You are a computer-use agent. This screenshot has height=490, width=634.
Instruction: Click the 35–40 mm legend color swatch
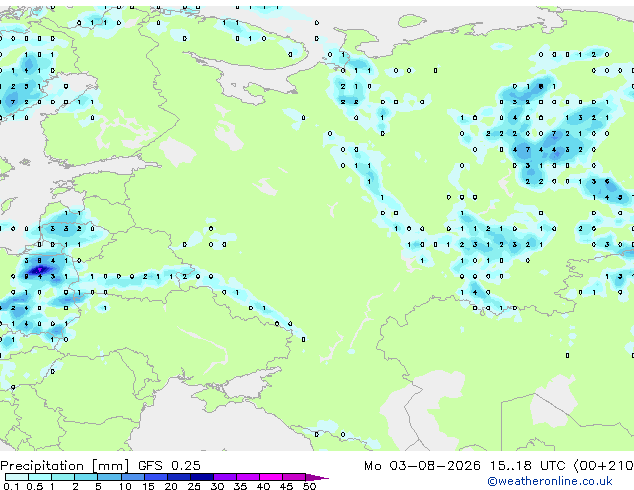coord(248,477)
